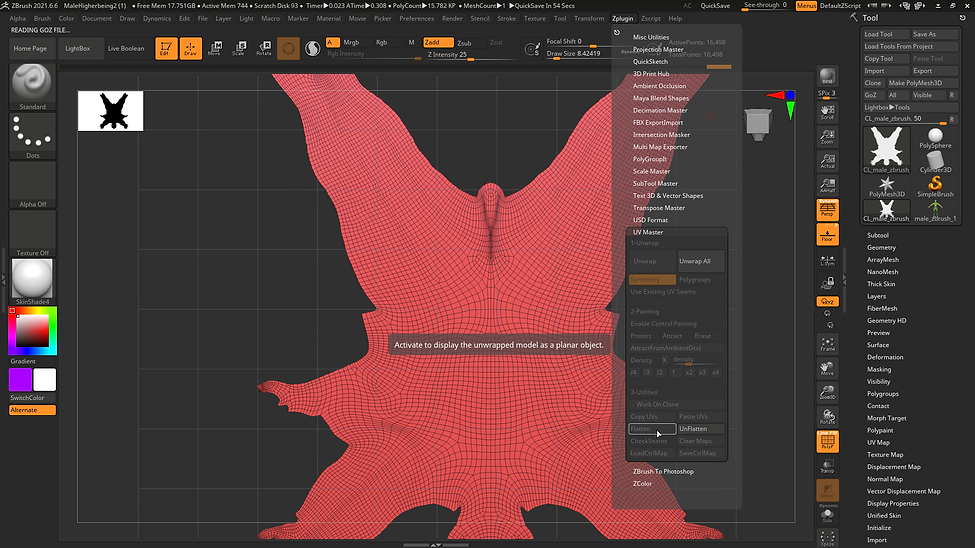
Task: Select the Rotate transform icon
Action: (264, 48)
